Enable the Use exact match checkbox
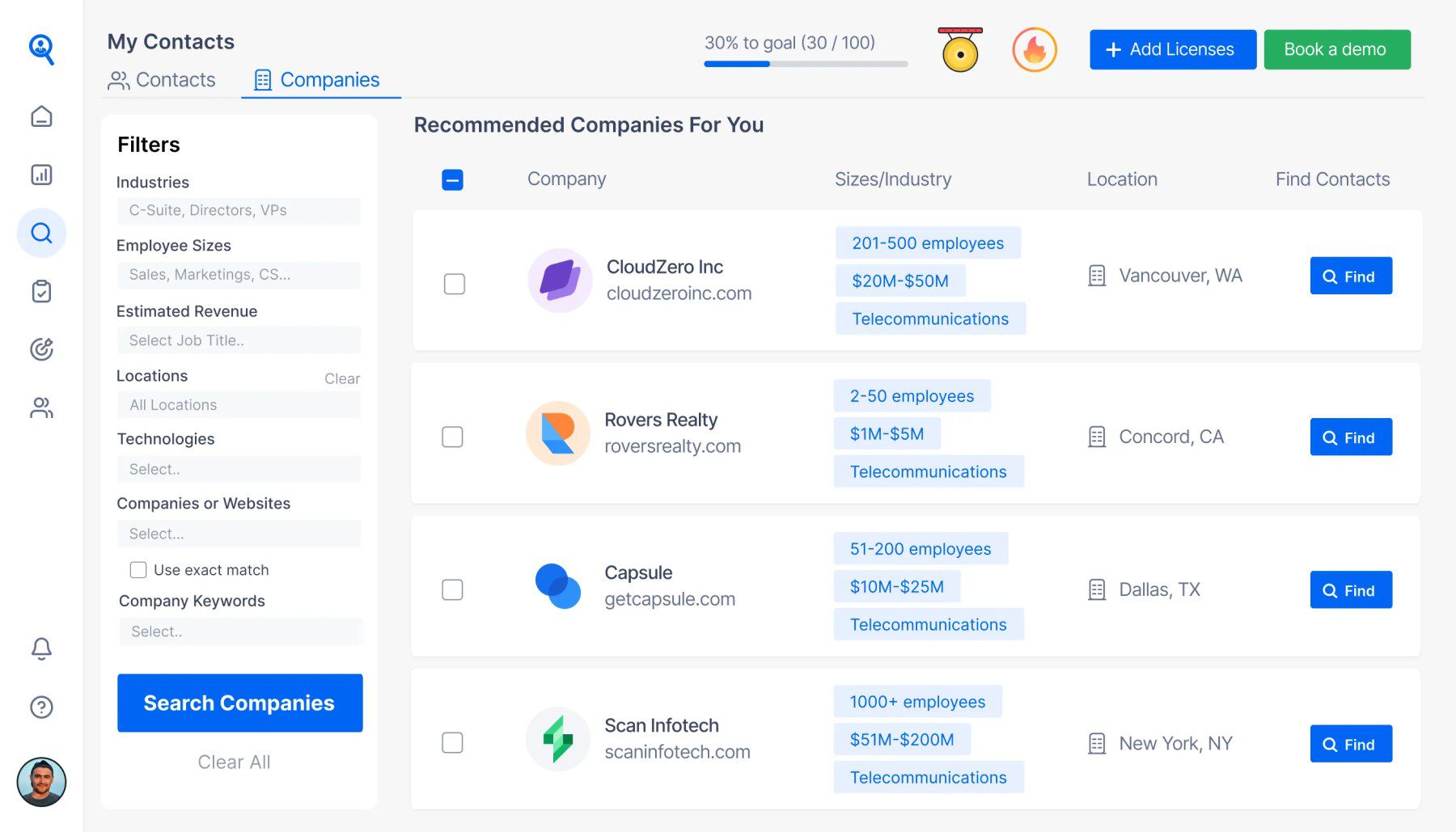The image size is (1456, 832). [x=138, y=569]
